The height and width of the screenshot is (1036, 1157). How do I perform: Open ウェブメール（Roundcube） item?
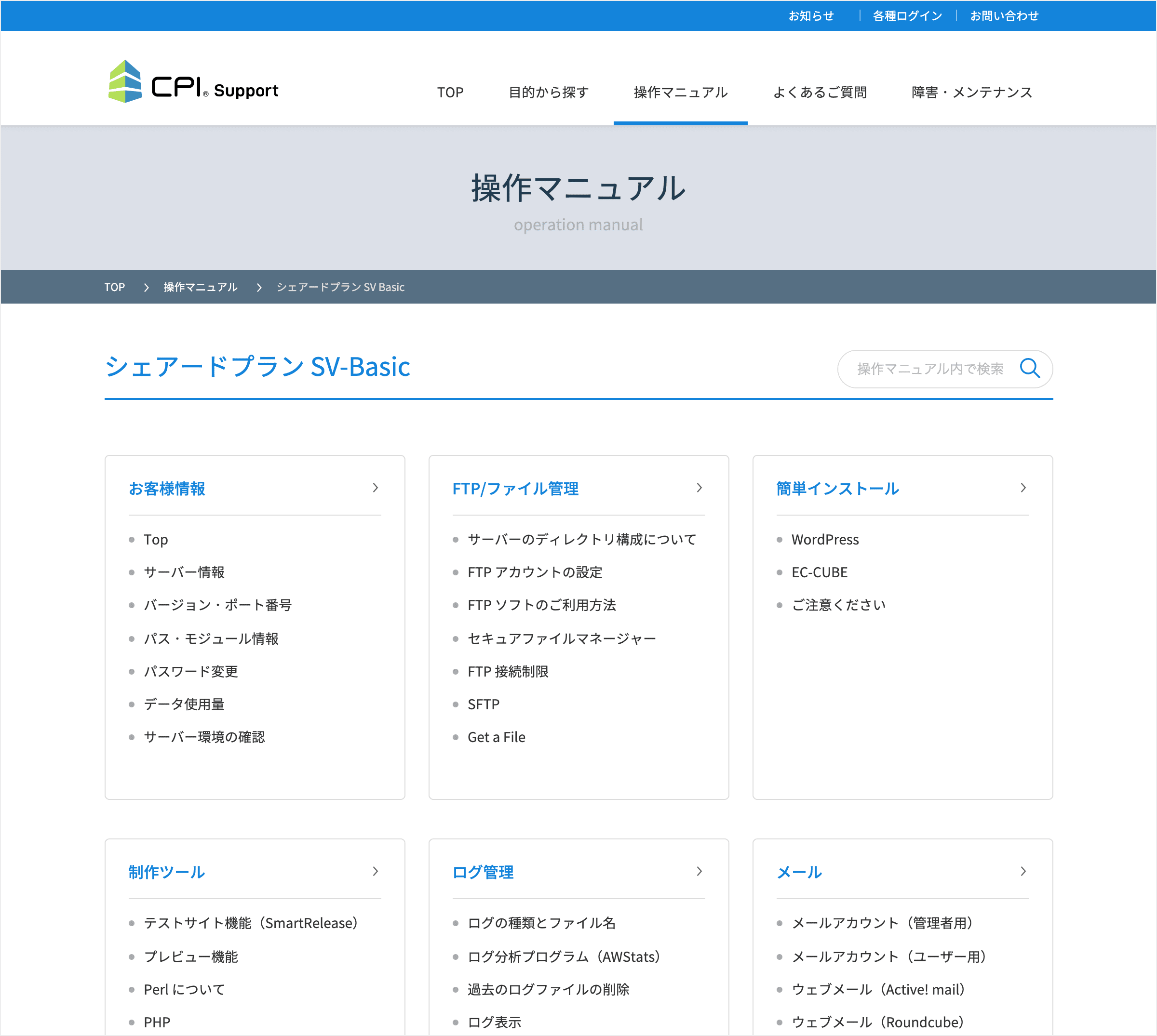click(x=877, y=1023)
